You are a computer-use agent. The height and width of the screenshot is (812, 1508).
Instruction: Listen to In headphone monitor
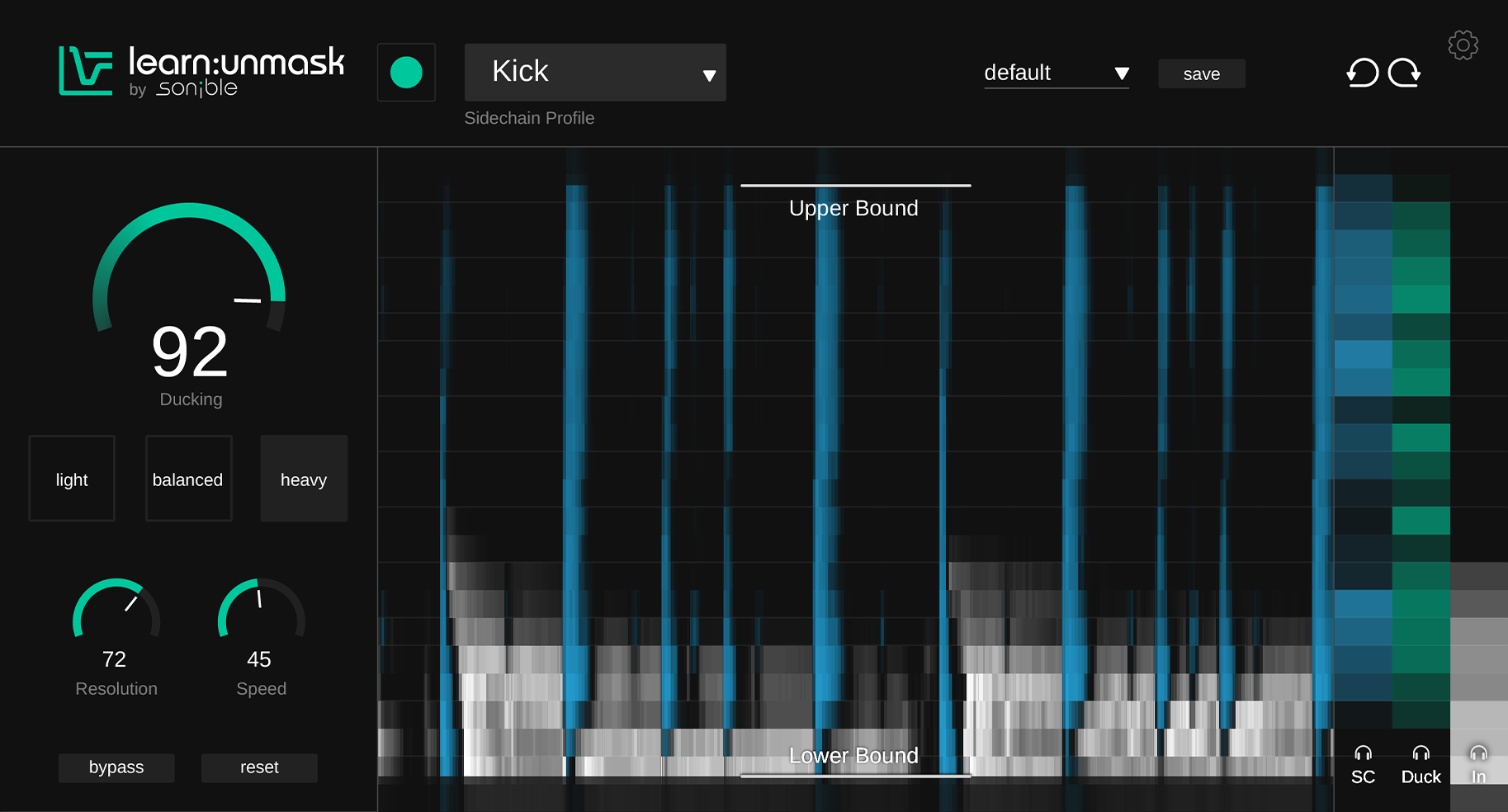click(x=1478, y=765)
